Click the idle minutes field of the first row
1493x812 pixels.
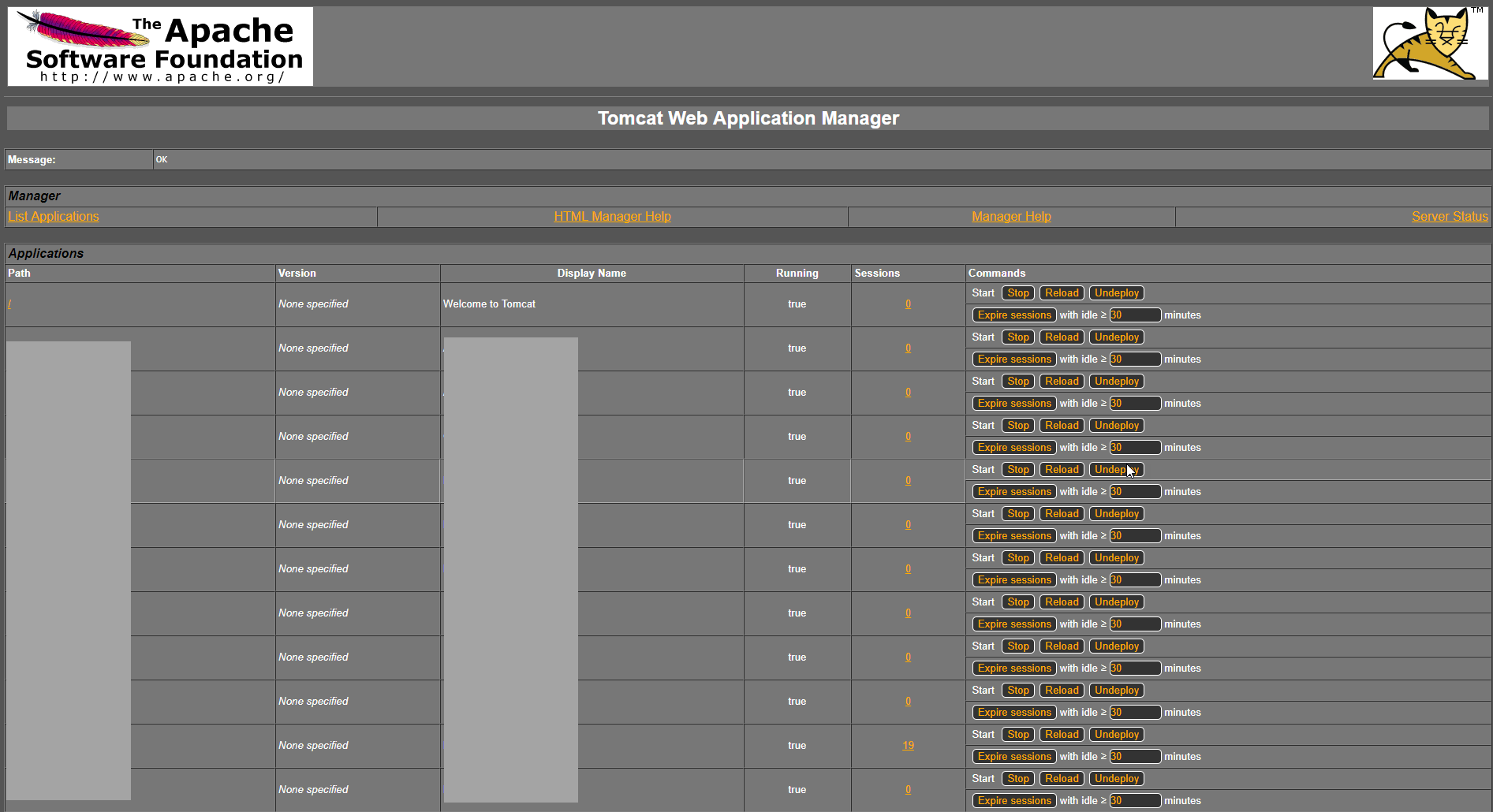pos(1134,315)
